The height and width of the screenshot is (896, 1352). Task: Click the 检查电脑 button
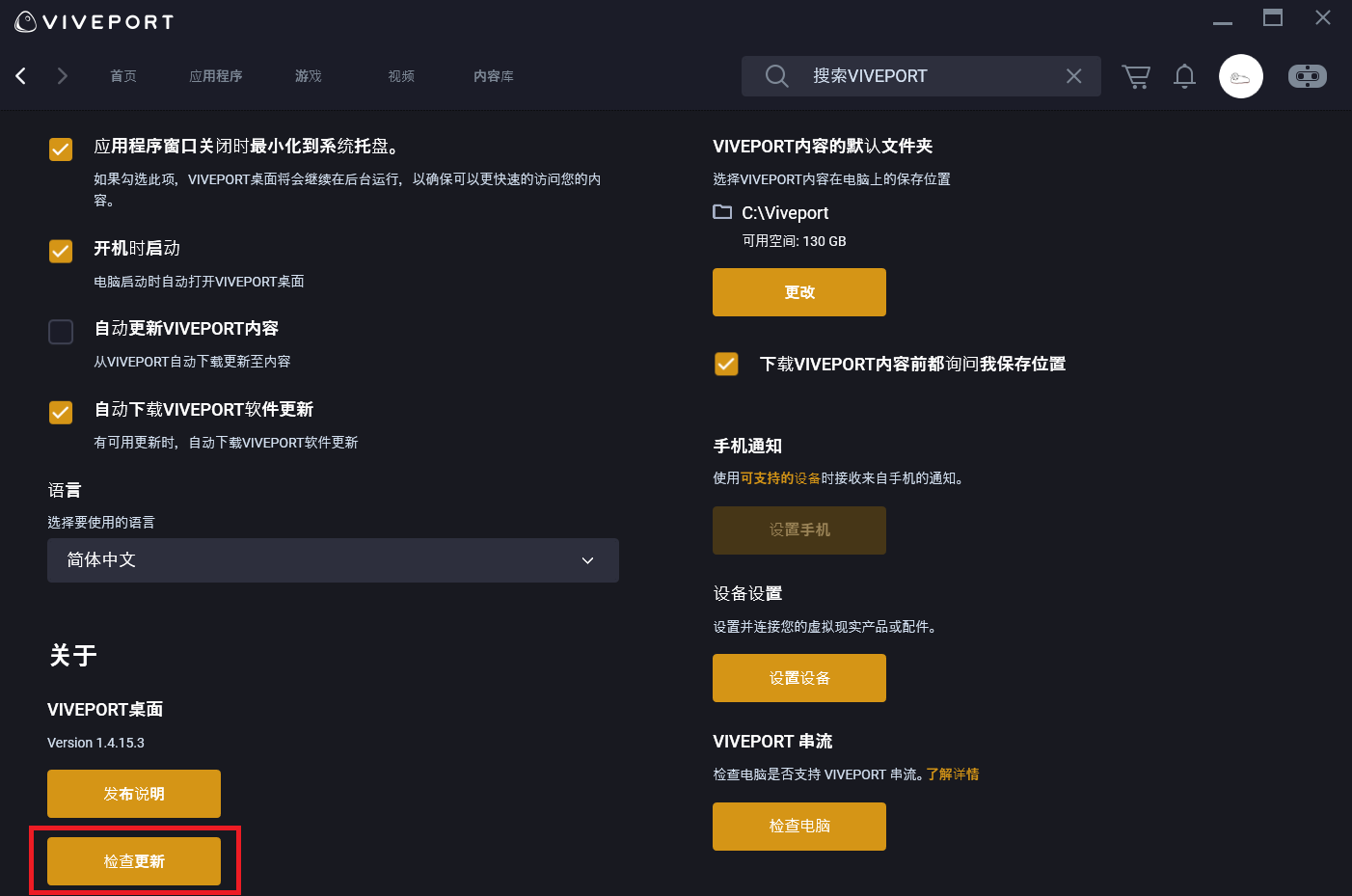point(799,827)
